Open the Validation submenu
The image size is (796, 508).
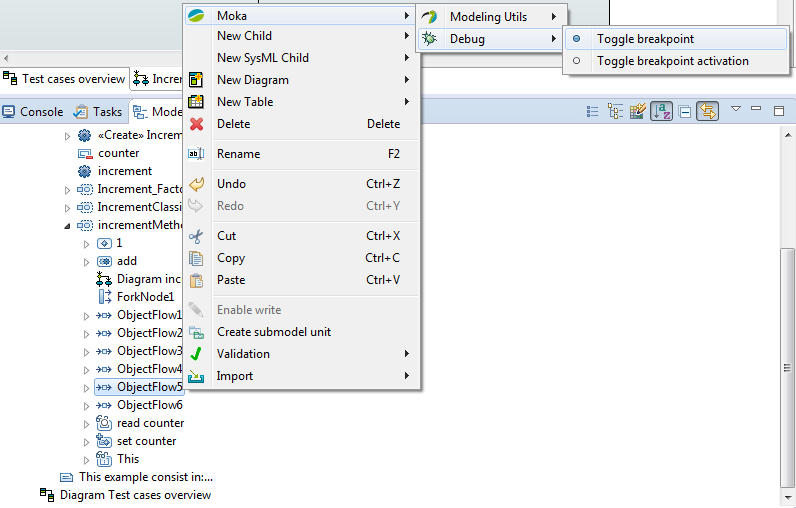(303, 354)
